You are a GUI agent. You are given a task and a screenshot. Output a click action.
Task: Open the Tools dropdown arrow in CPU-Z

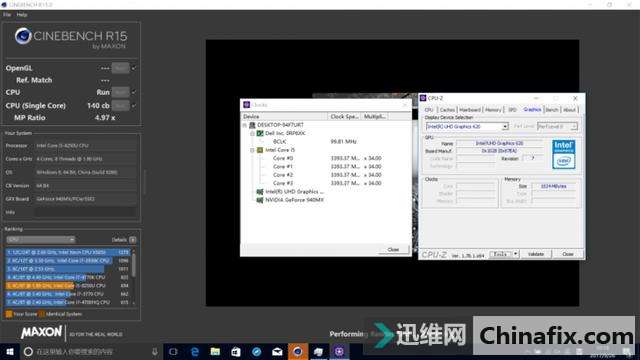coord(516,254)
